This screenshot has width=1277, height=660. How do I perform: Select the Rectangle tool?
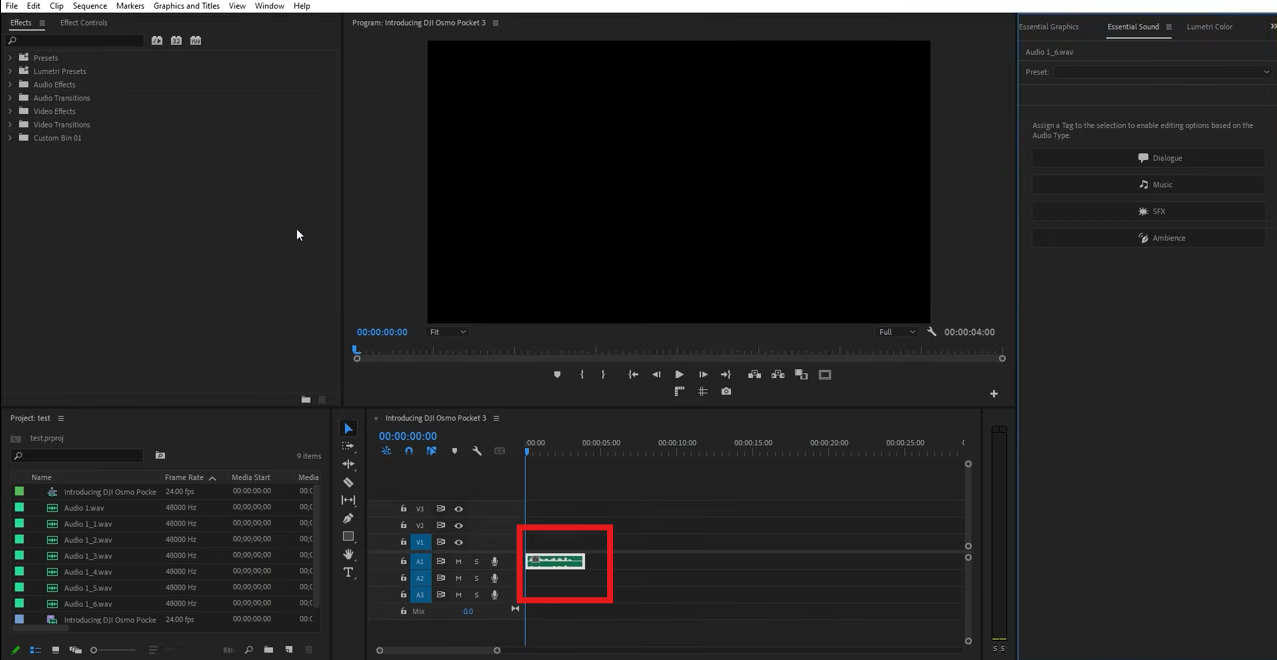[x=348, y=536]
